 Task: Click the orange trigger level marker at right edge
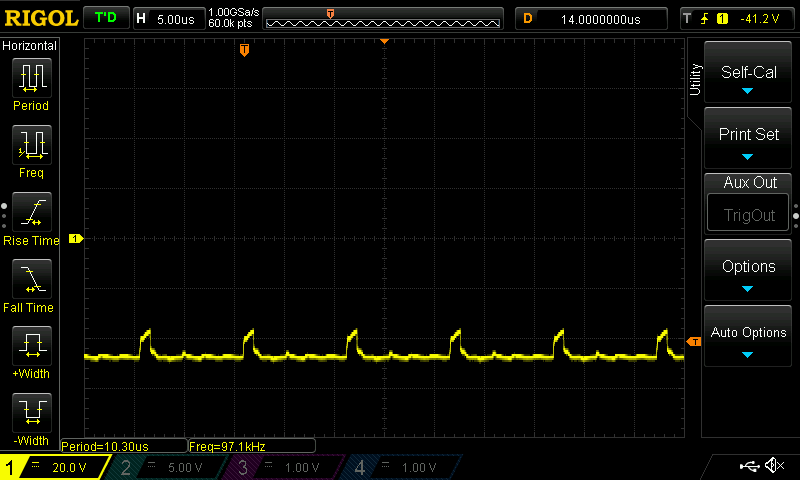[694, 342]
